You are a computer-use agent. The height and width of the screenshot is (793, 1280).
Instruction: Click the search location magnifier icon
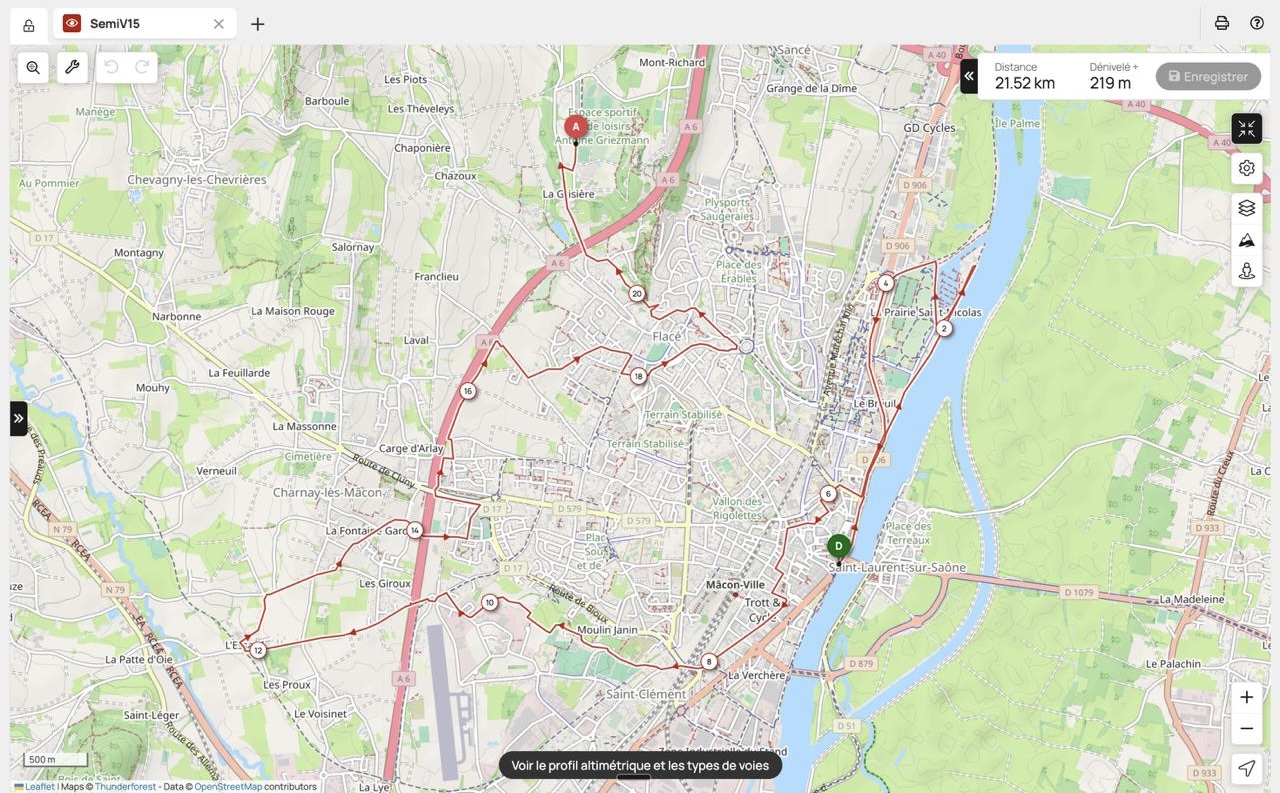33,67
